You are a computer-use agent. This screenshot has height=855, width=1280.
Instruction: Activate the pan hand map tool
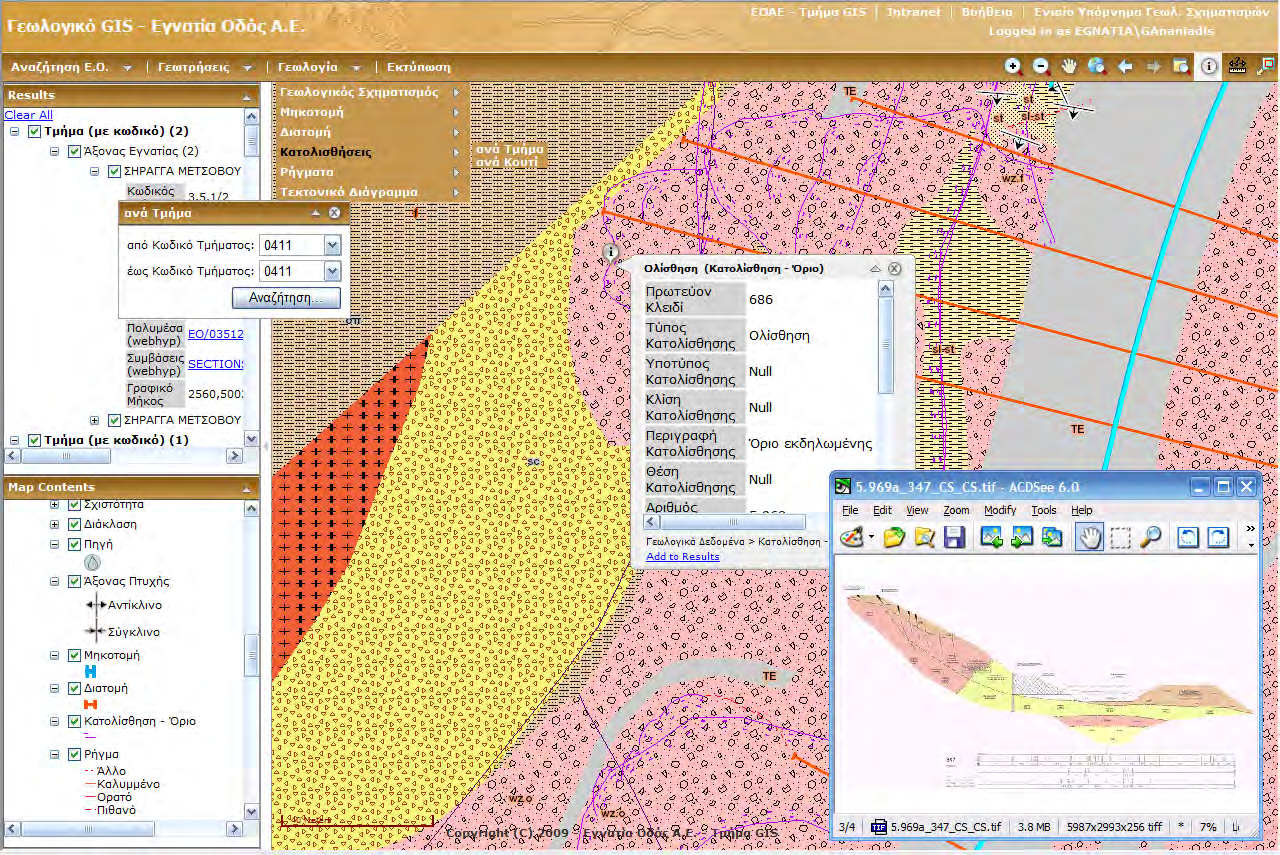pos(1069,66)
